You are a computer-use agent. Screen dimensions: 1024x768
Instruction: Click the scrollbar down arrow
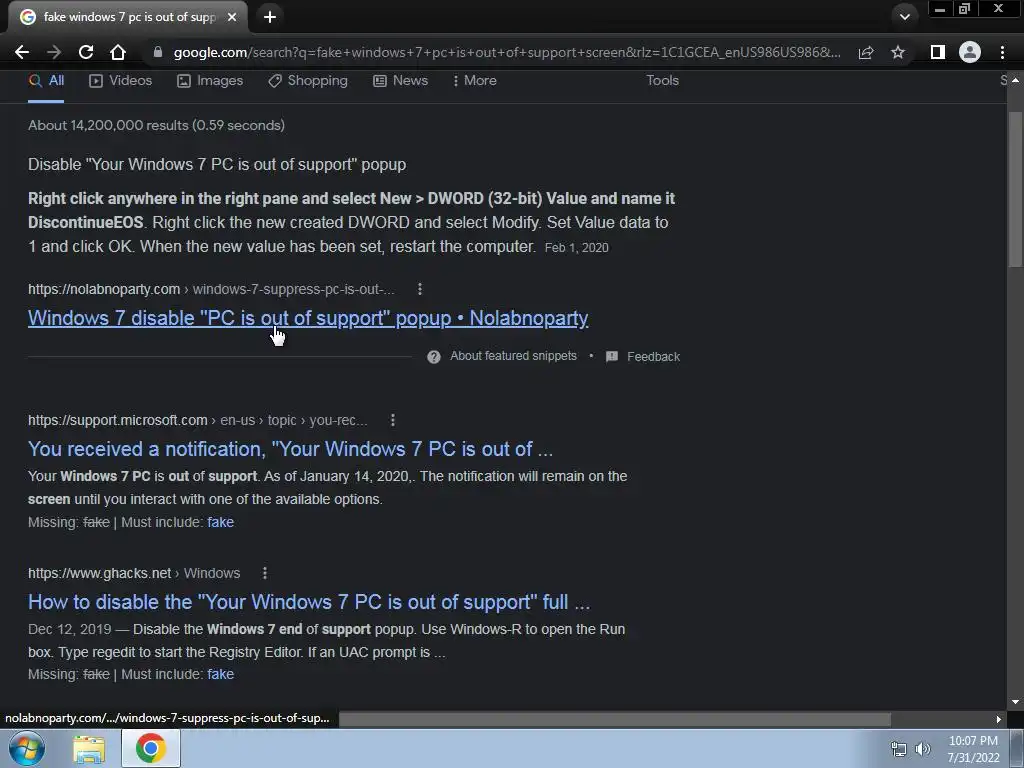1015,702
